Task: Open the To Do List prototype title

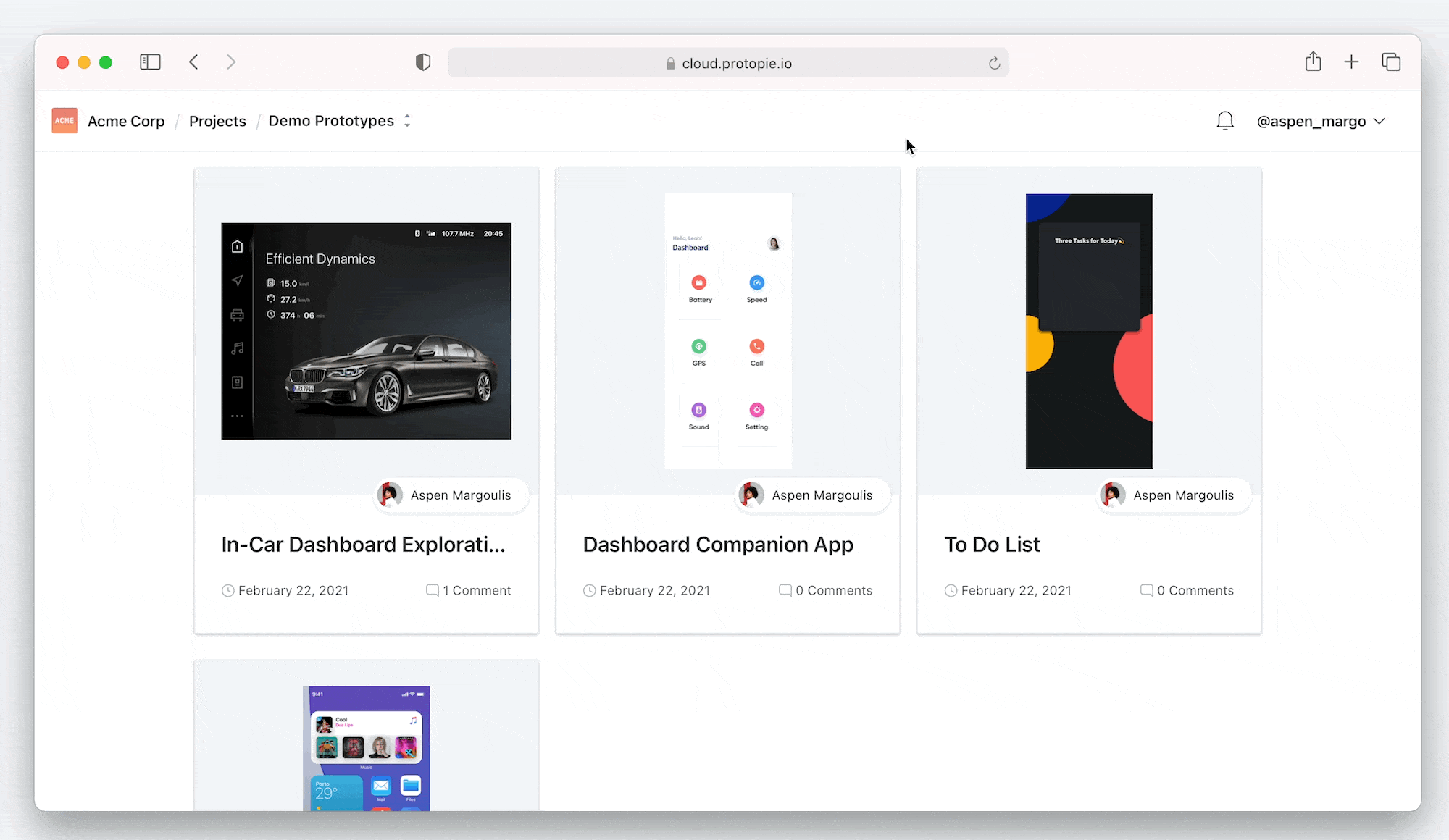Action: pyautogui.click(x=992, y=545)
